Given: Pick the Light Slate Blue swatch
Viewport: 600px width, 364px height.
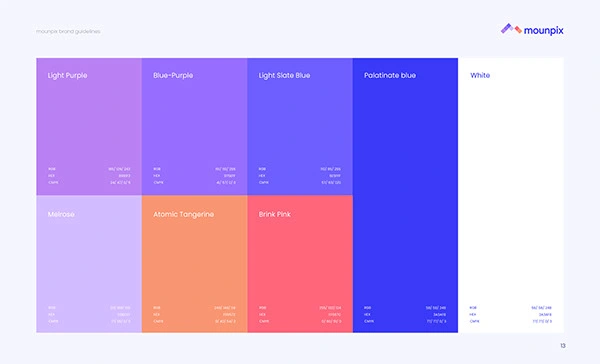Looking at the screenshot, I should pyautogui.click(x=300, y=127).
